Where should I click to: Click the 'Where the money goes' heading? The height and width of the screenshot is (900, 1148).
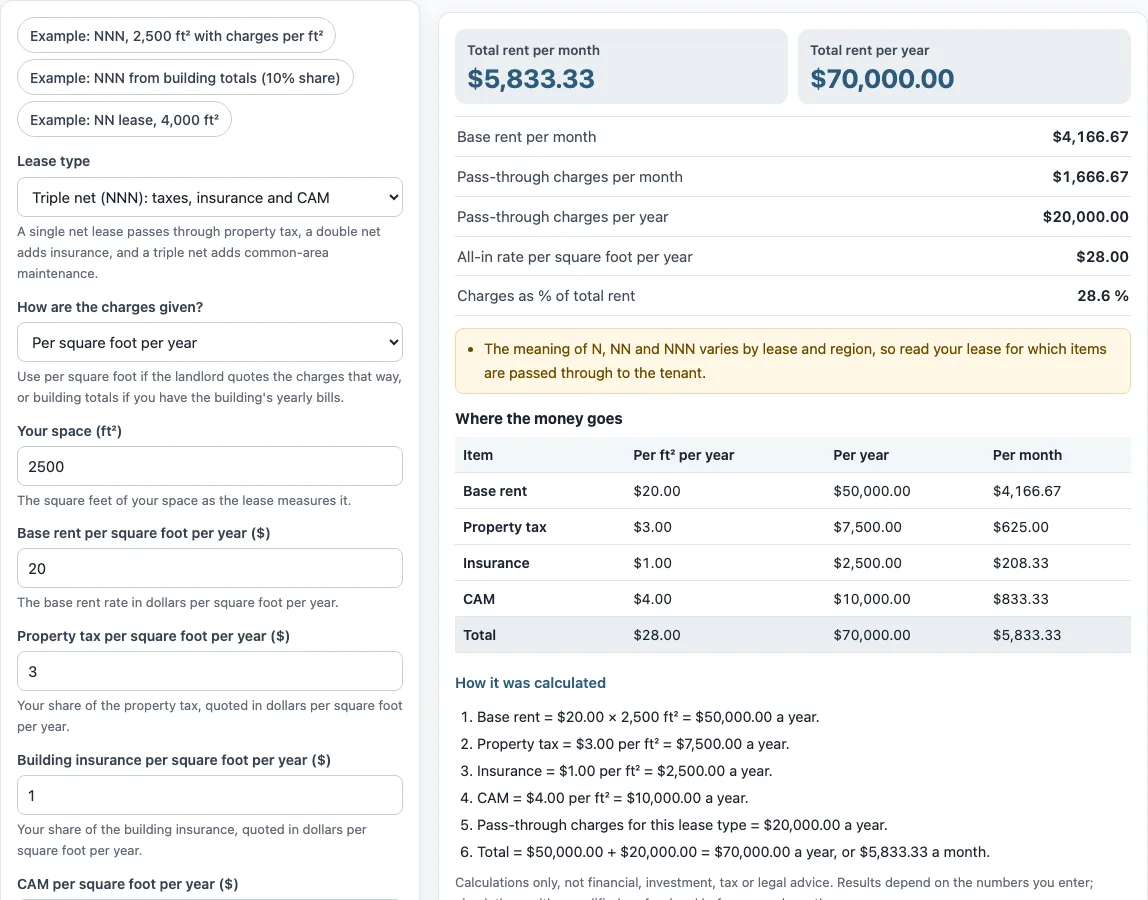tap(539, 419)
